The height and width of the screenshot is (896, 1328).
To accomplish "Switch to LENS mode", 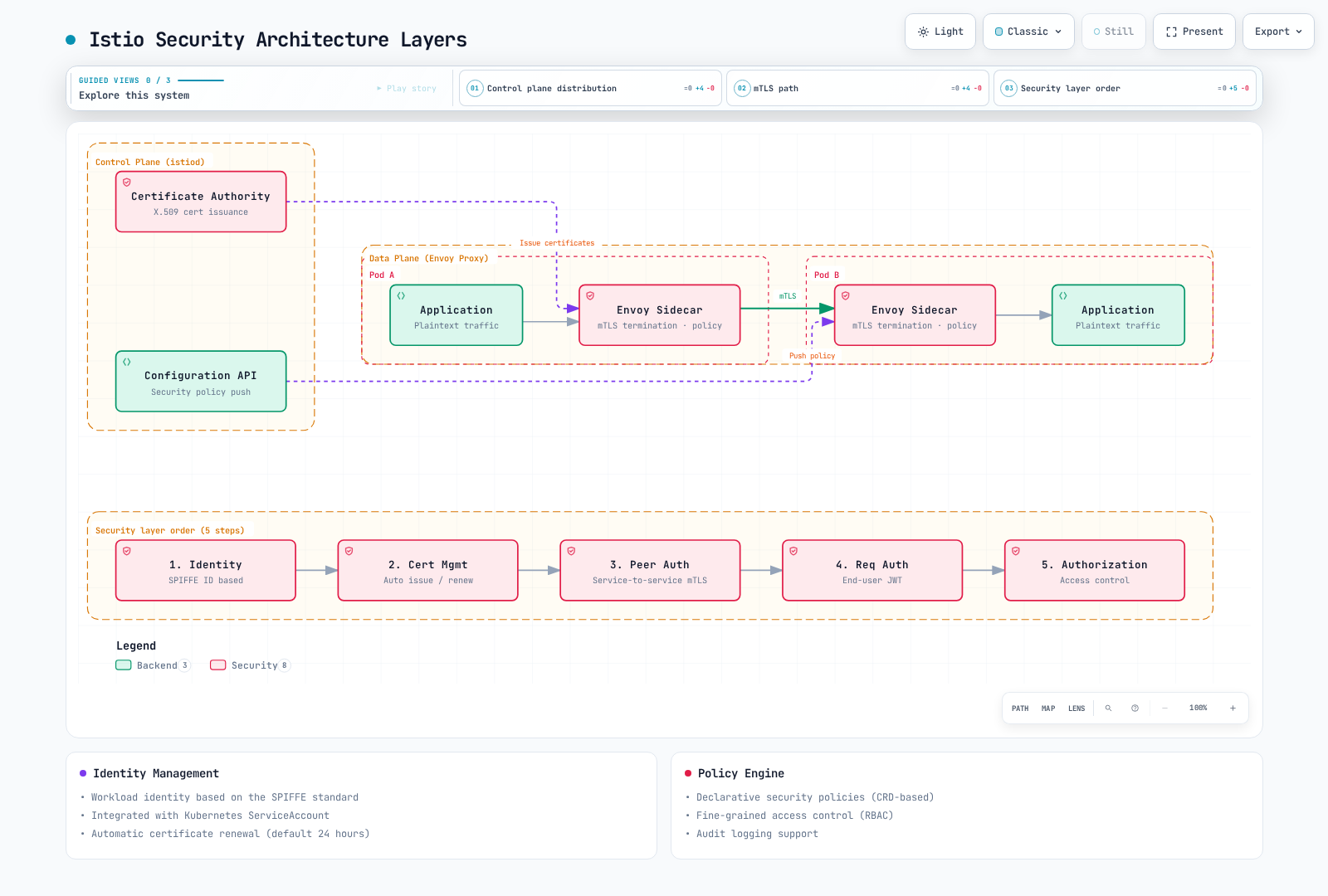I will (x=1077, y=709).
